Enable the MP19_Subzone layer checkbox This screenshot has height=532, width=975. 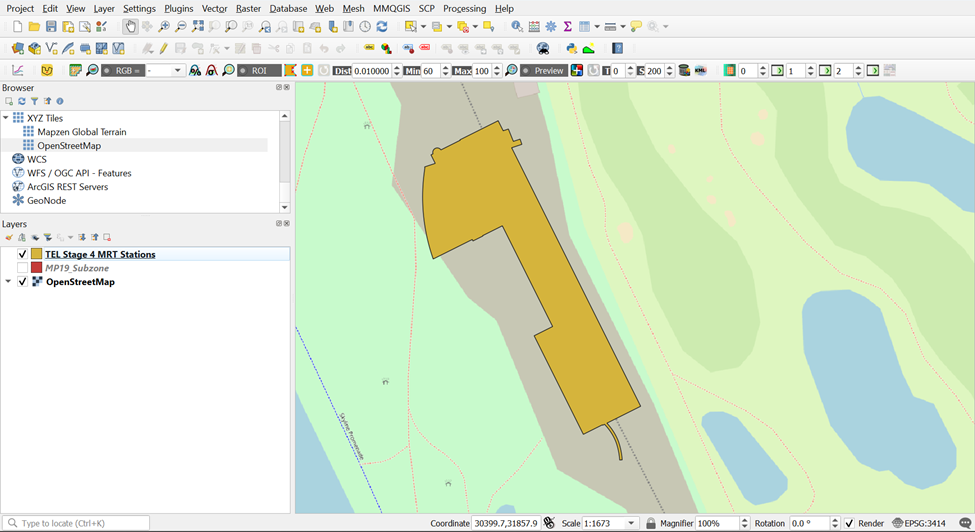23,269
